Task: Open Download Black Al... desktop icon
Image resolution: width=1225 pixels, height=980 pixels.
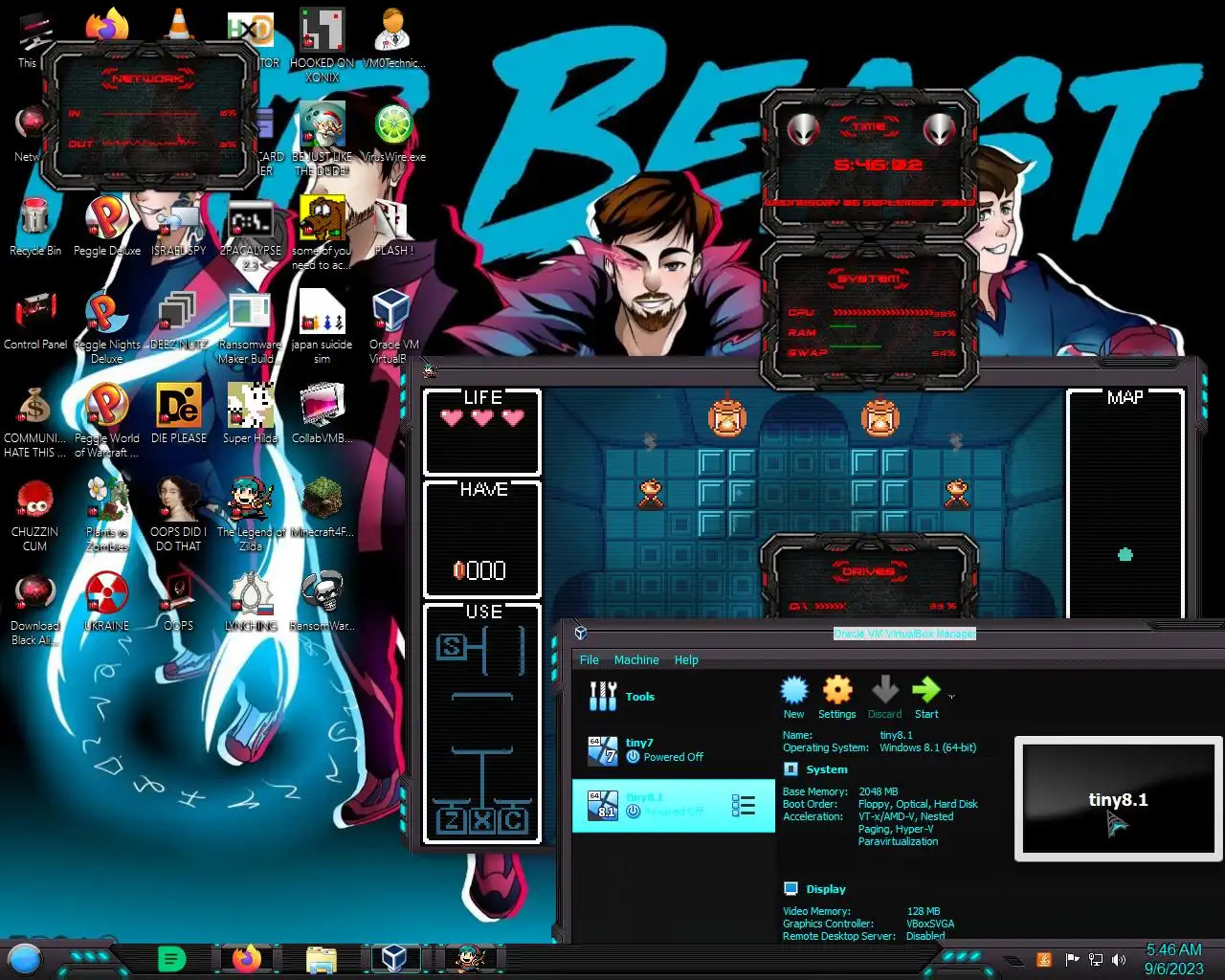Action: [35, 609]
